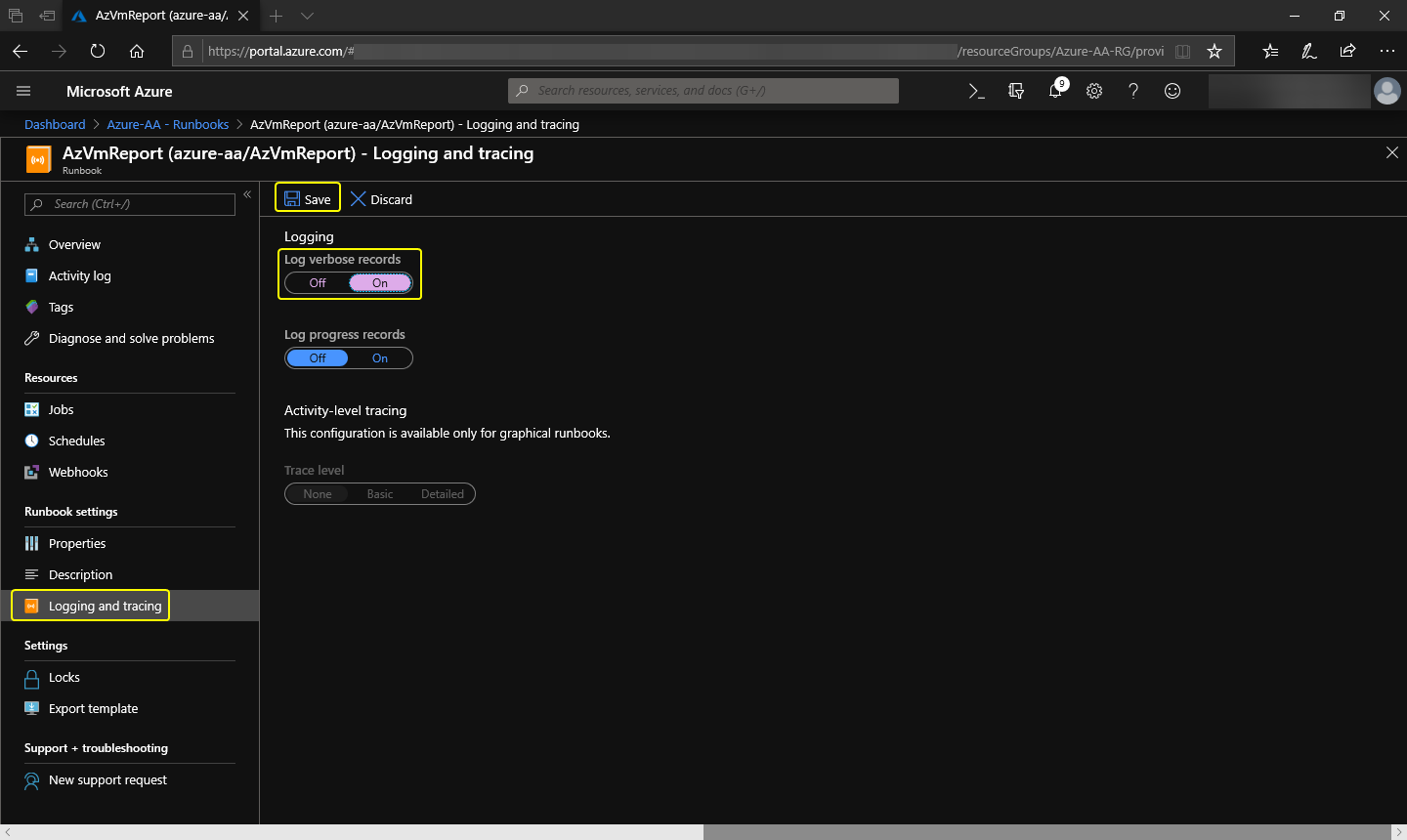1407x840 pixels.
Task: Open Azure Cloud Shell icon
Action: 976,91
